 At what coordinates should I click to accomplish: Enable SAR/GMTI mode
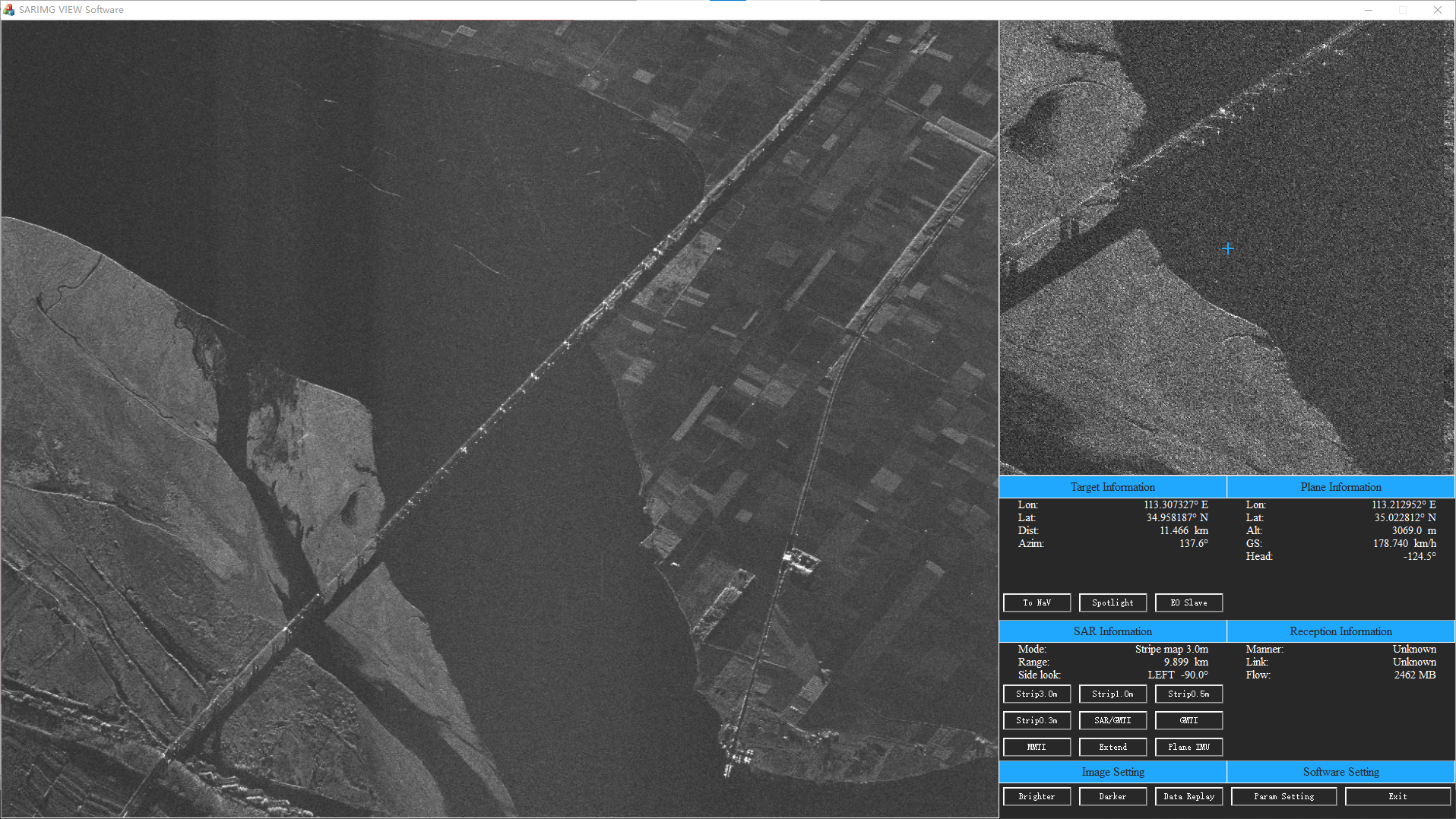tap(1113, 720)
